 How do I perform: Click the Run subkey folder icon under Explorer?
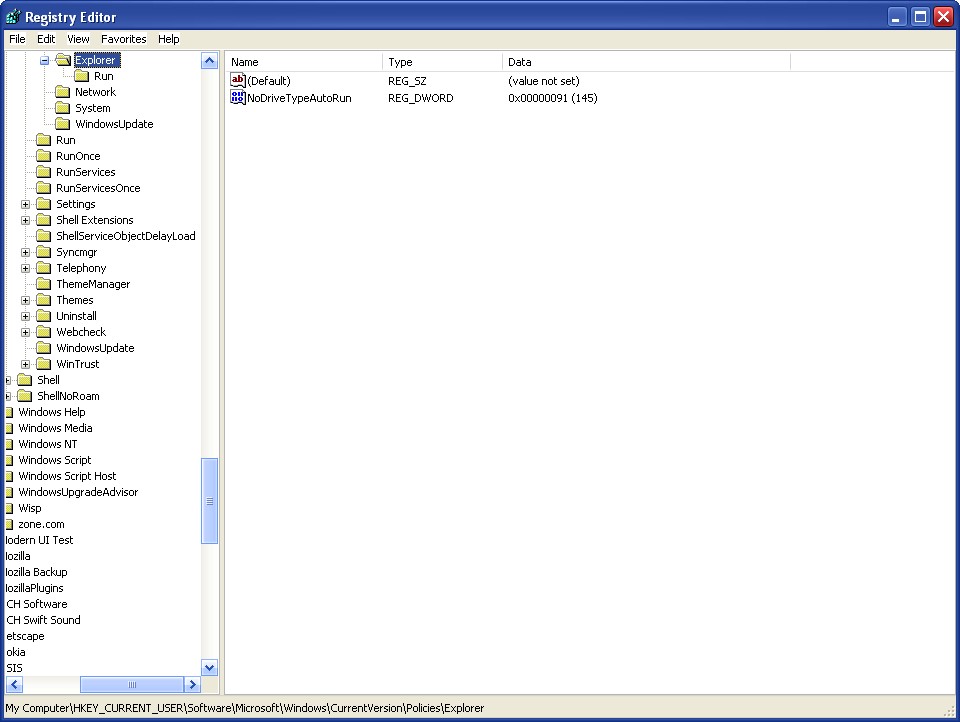(81, 76)
